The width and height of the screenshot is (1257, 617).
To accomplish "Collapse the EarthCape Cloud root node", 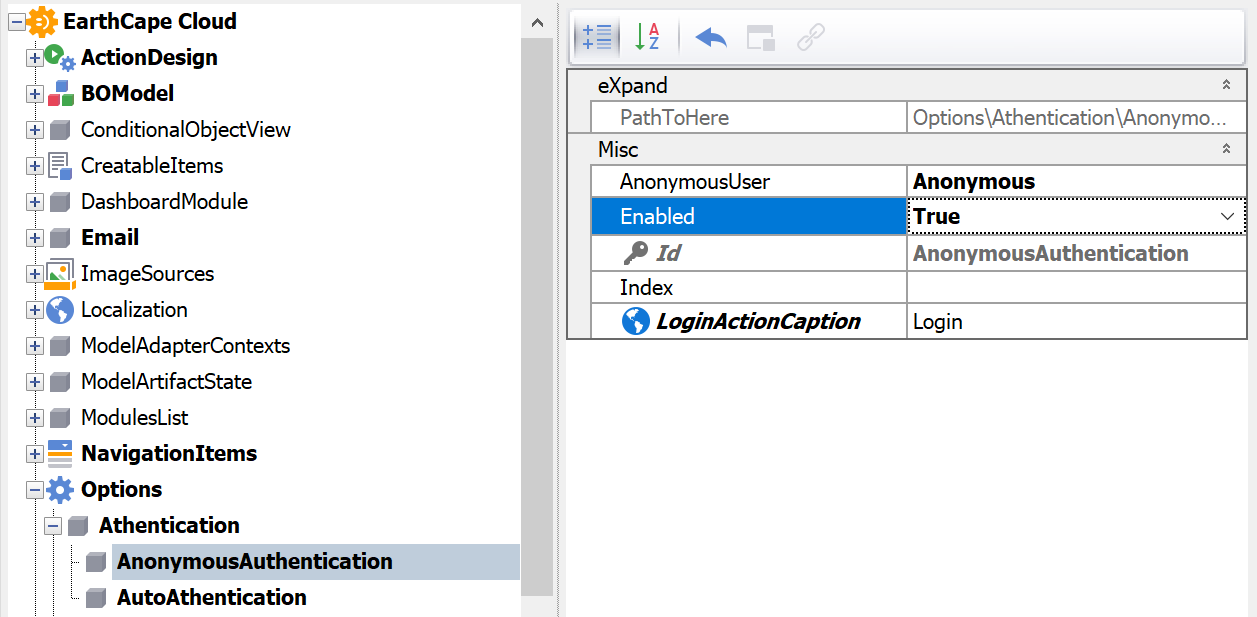I will (x=17, y=22).
